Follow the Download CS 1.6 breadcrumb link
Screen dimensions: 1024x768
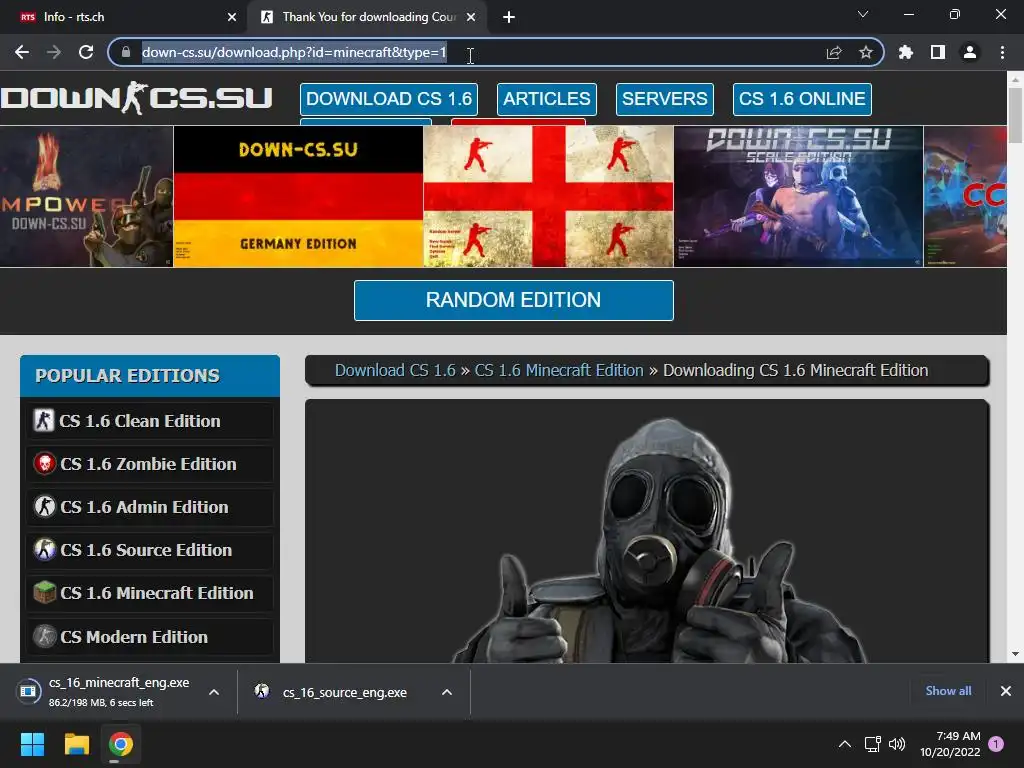(x=395, y=370)
